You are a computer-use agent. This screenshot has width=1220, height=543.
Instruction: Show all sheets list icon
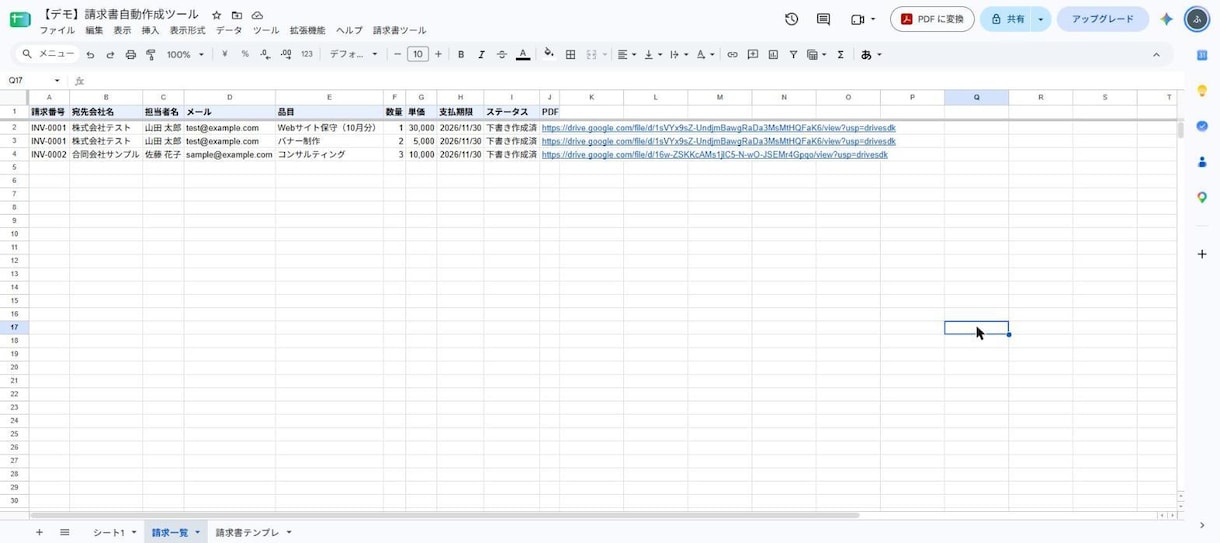click(x=65, y=532)
